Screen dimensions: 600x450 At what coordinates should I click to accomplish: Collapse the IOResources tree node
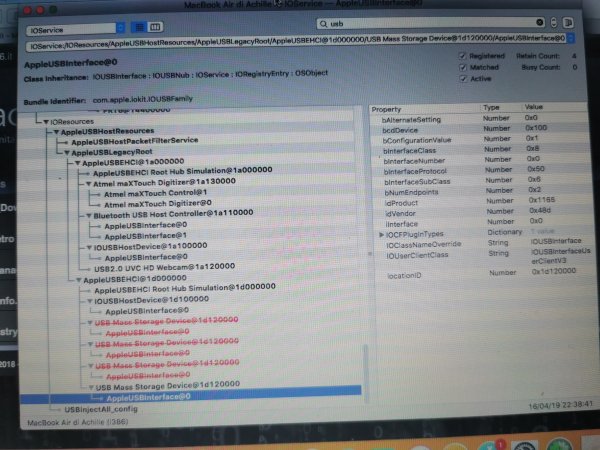point(46,122)
